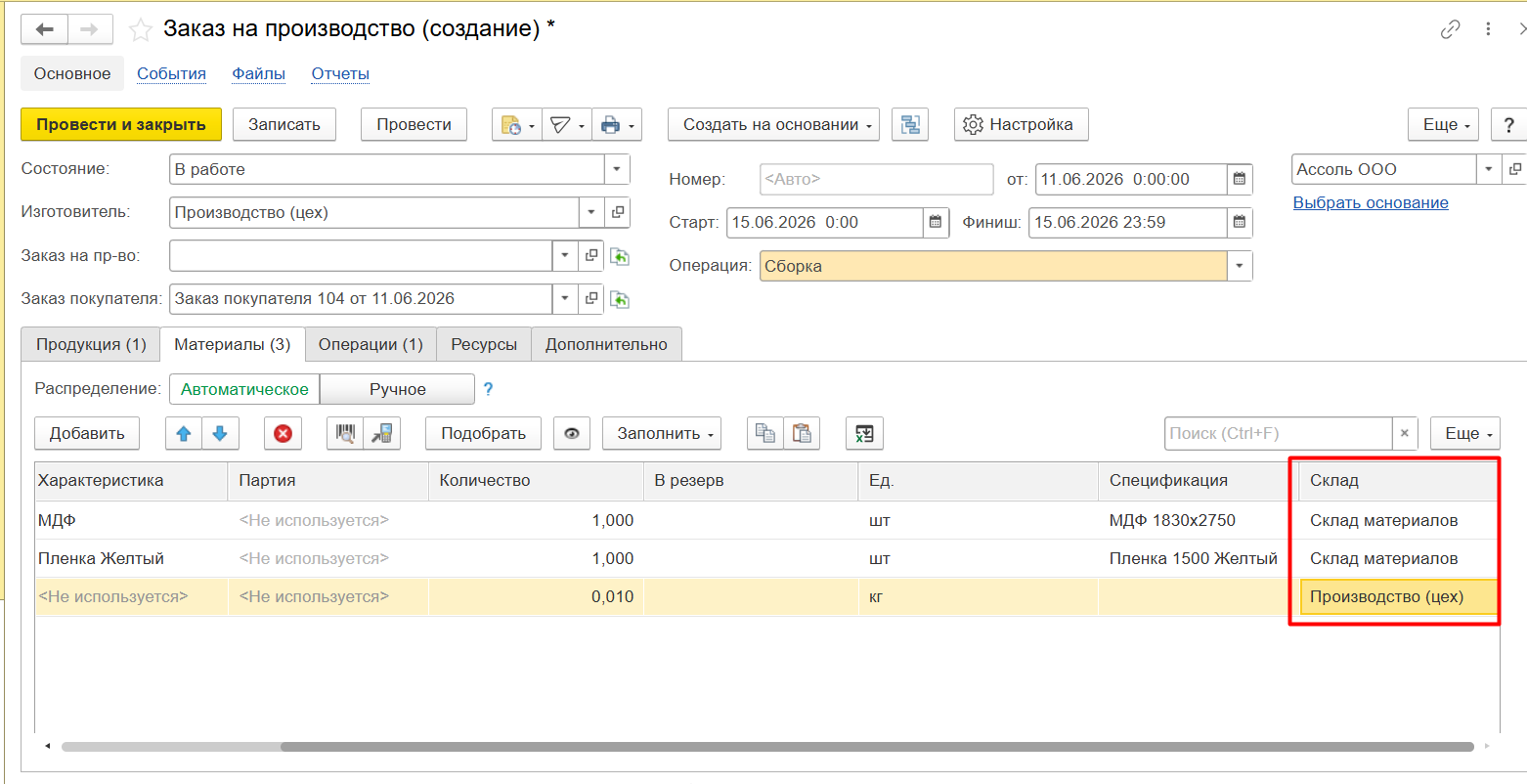Screen dimensions: 1527x784
Task: Open the printer icon menu
Action: [619, 125]
